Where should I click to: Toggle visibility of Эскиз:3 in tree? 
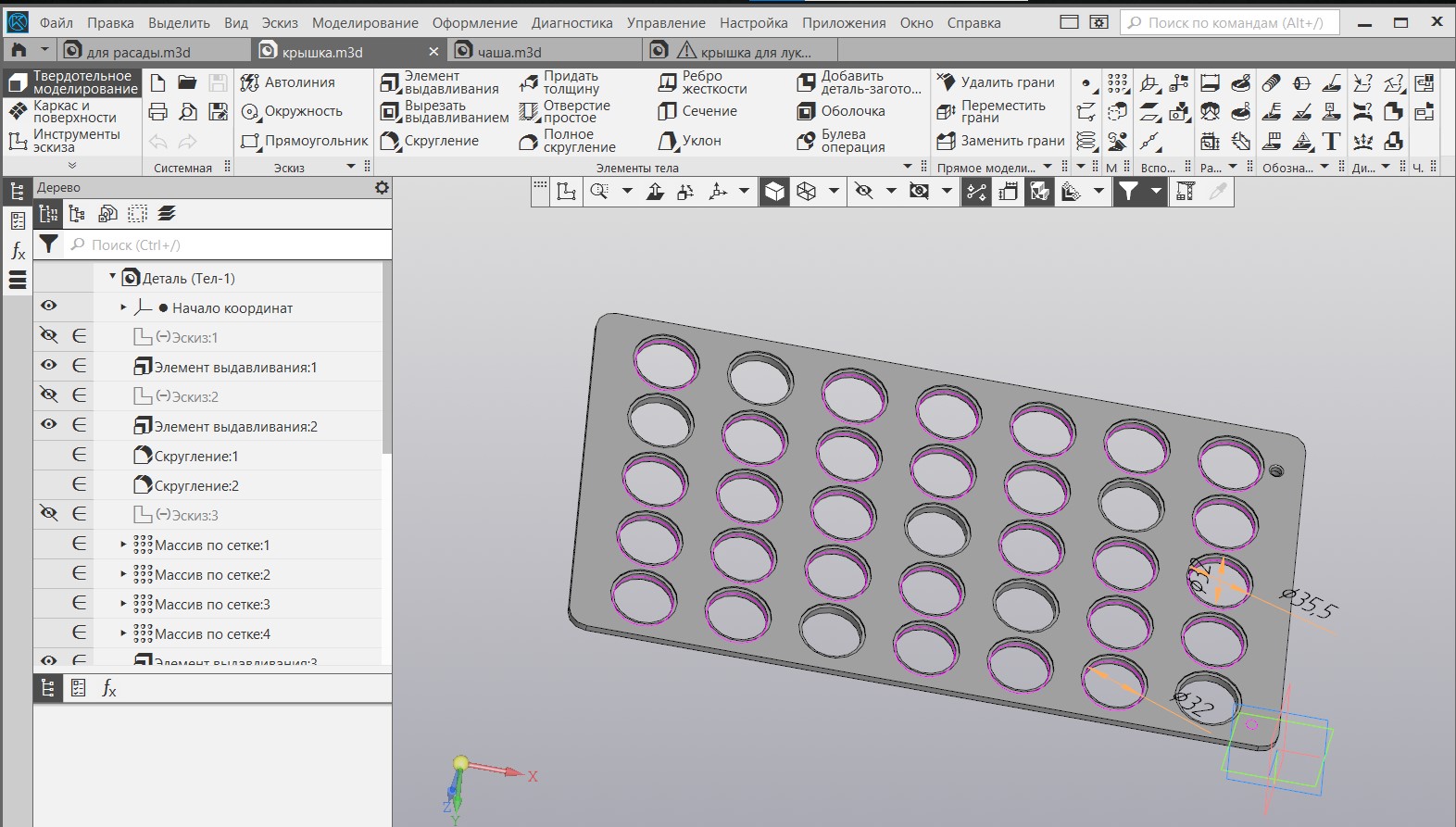click(x=49, y=514)
